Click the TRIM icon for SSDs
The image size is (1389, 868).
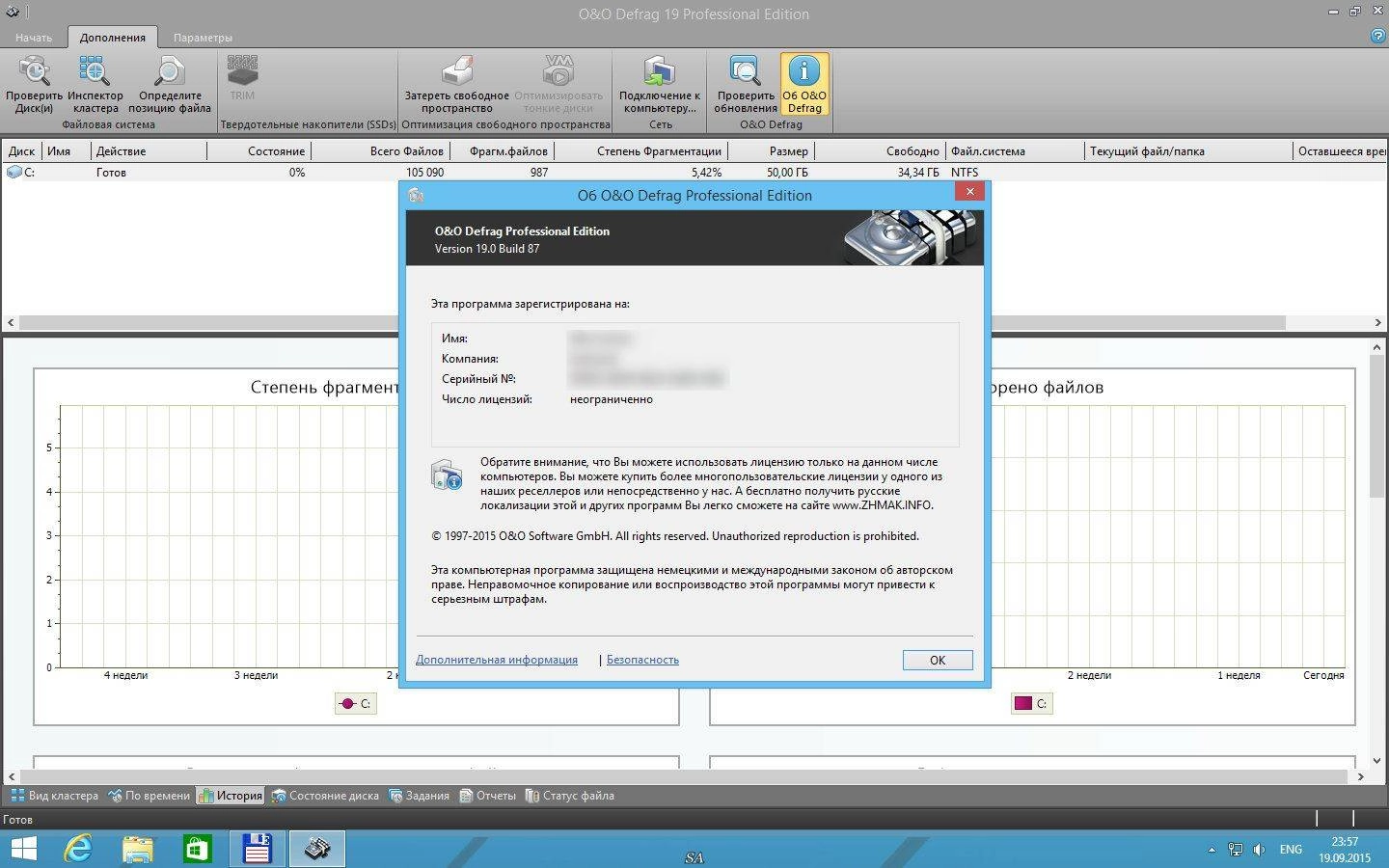tap(242, 78)
